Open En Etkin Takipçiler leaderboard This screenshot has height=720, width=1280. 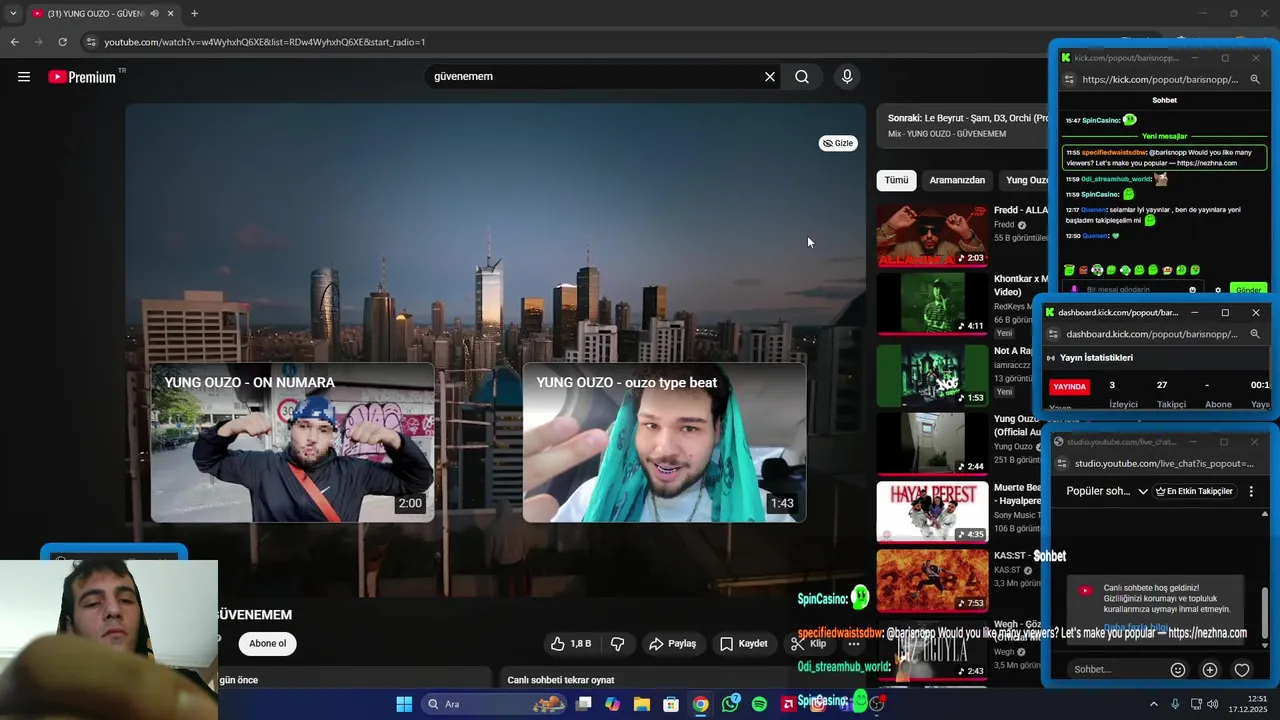point(1194,491)
